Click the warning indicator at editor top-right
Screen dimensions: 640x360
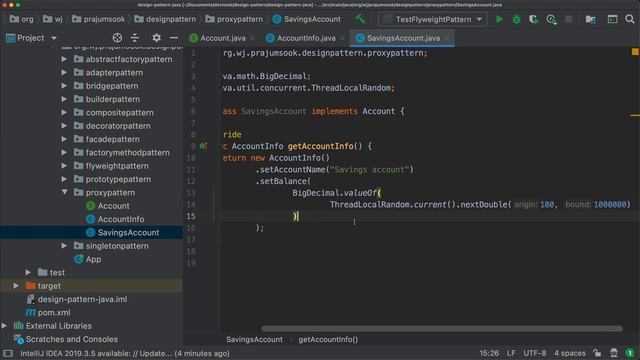tap(635, 52)
